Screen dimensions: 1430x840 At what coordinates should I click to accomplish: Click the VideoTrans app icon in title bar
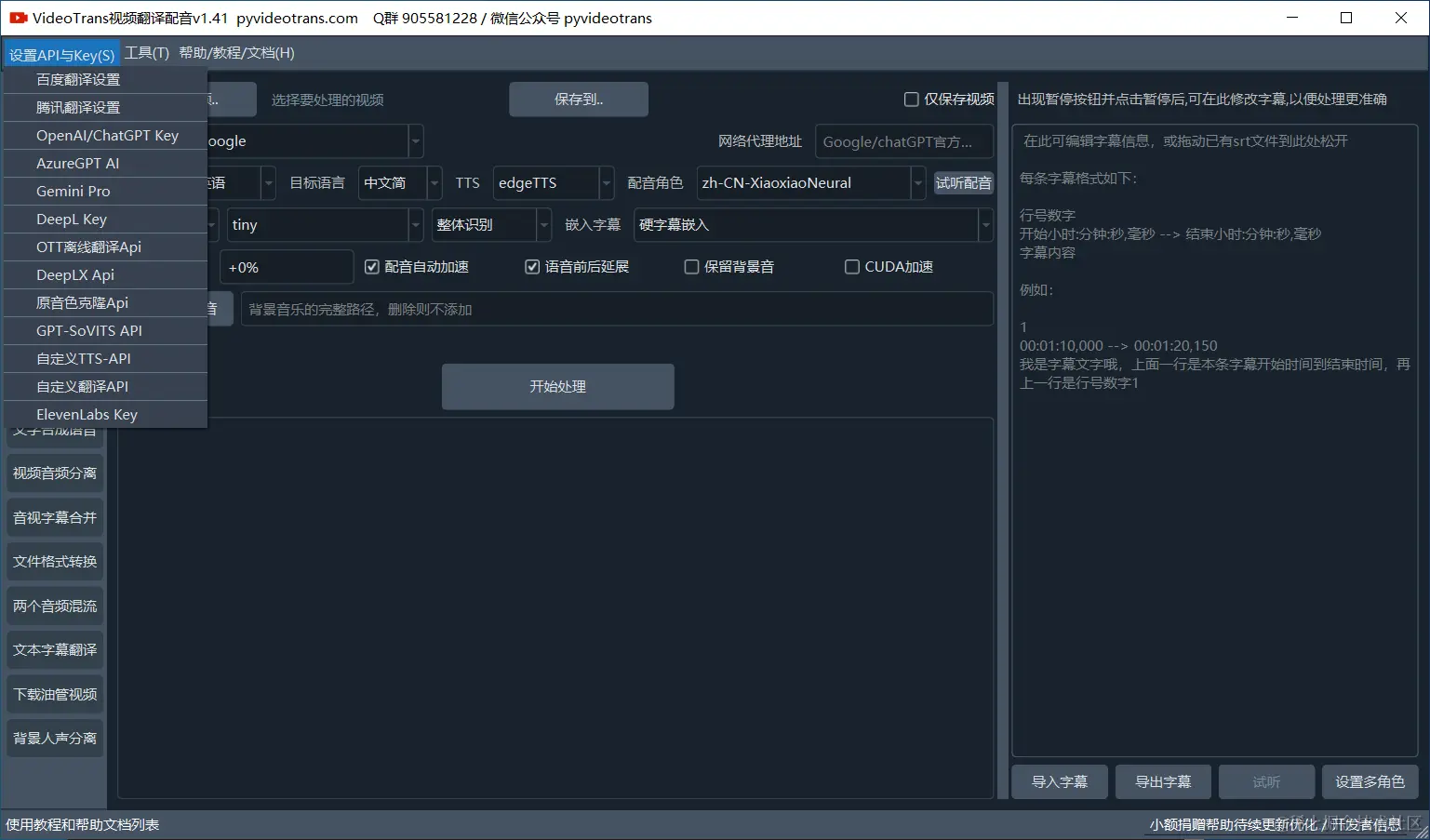[x=19, y=18]
